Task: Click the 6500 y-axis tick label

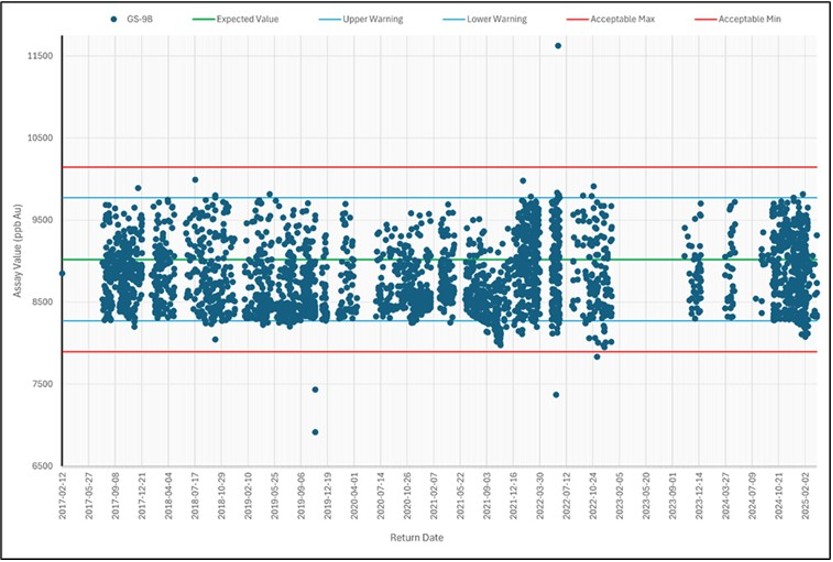Action: pos(40,466)
